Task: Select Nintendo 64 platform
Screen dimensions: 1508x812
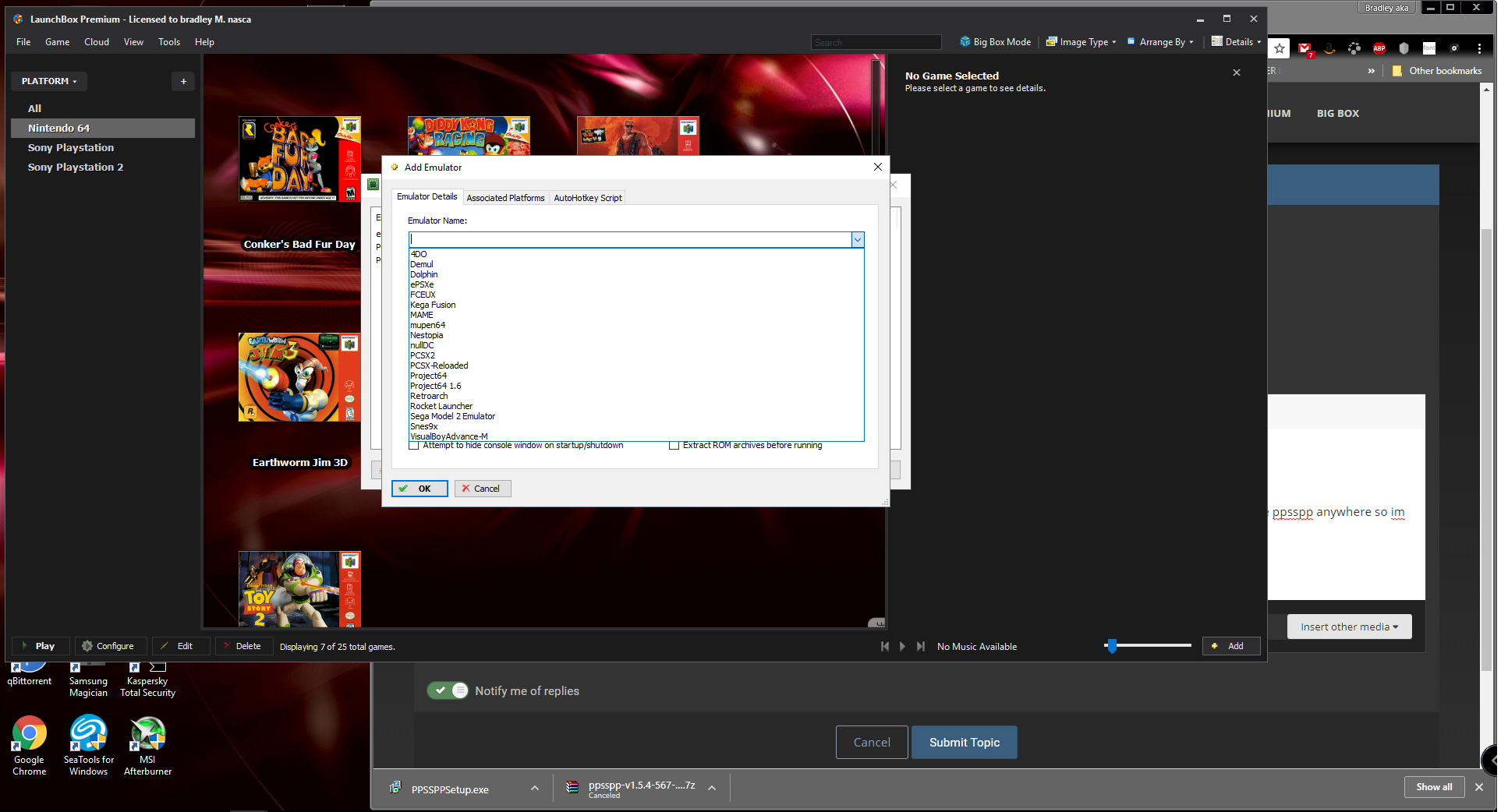Action: coord(103,128)
